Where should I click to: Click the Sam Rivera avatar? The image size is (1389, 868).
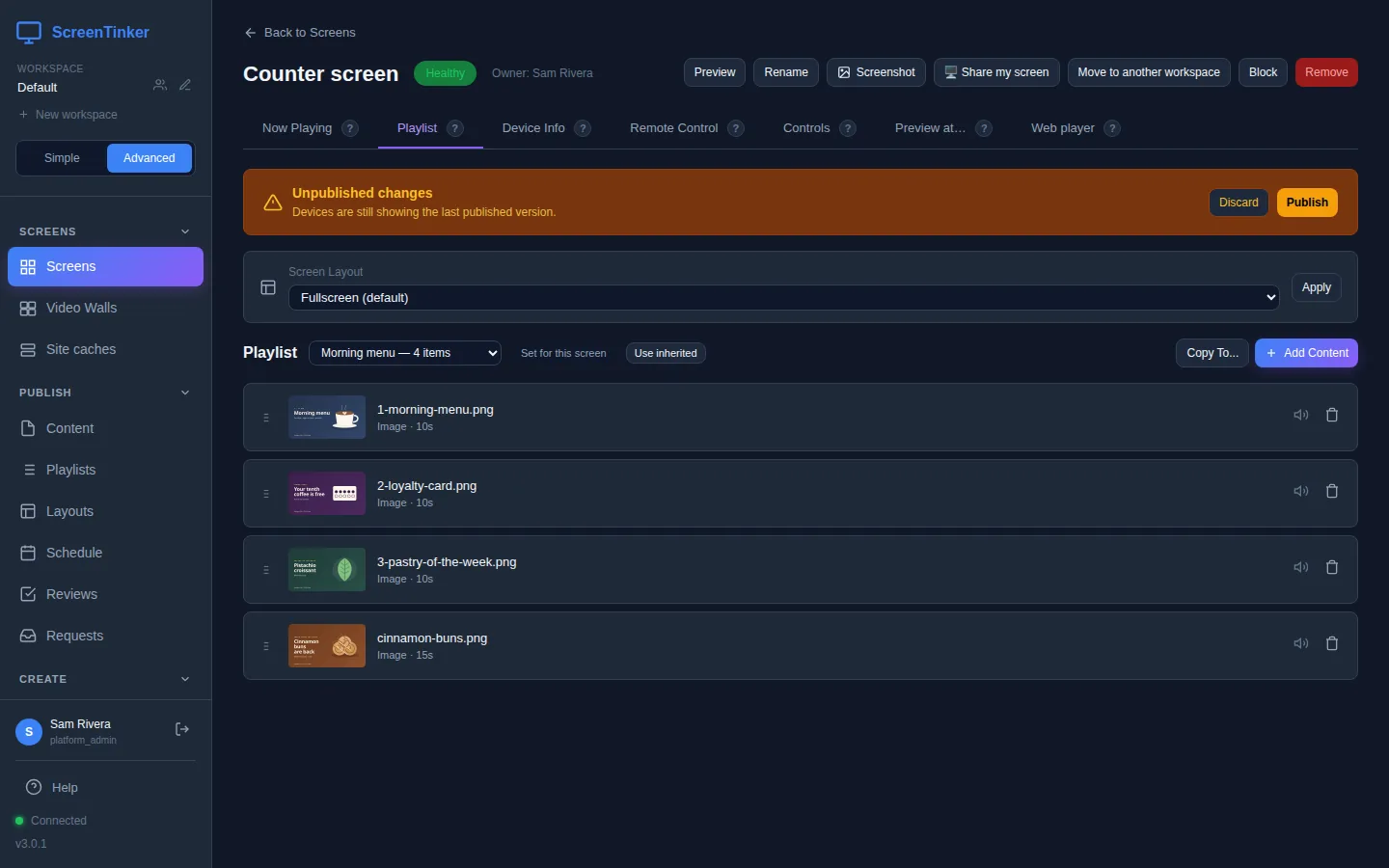29,732
